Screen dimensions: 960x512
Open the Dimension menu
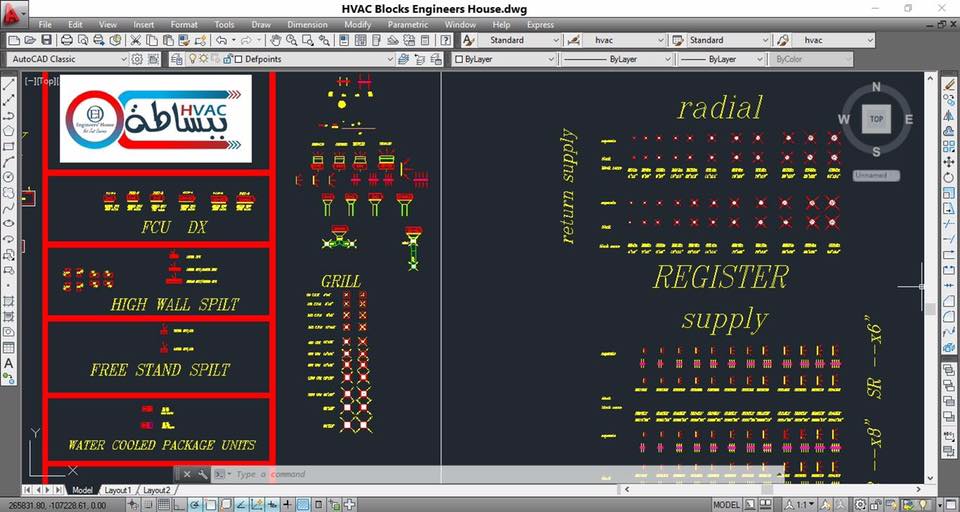point(307,25)
